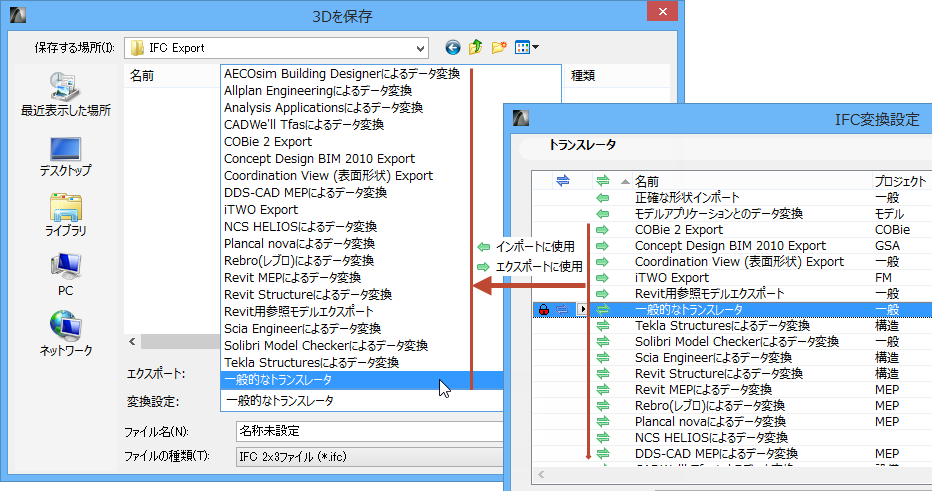Click the ファイル名 field containing 名称未設定
Screen dimensions: 932x491
click(369, 430)
